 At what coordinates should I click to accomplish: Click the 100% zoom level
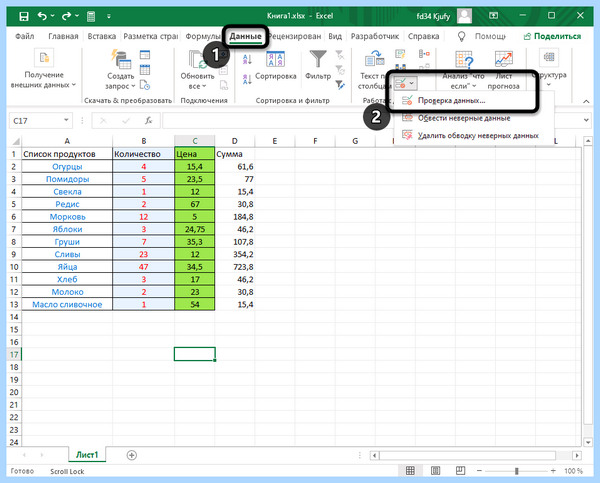573,471
